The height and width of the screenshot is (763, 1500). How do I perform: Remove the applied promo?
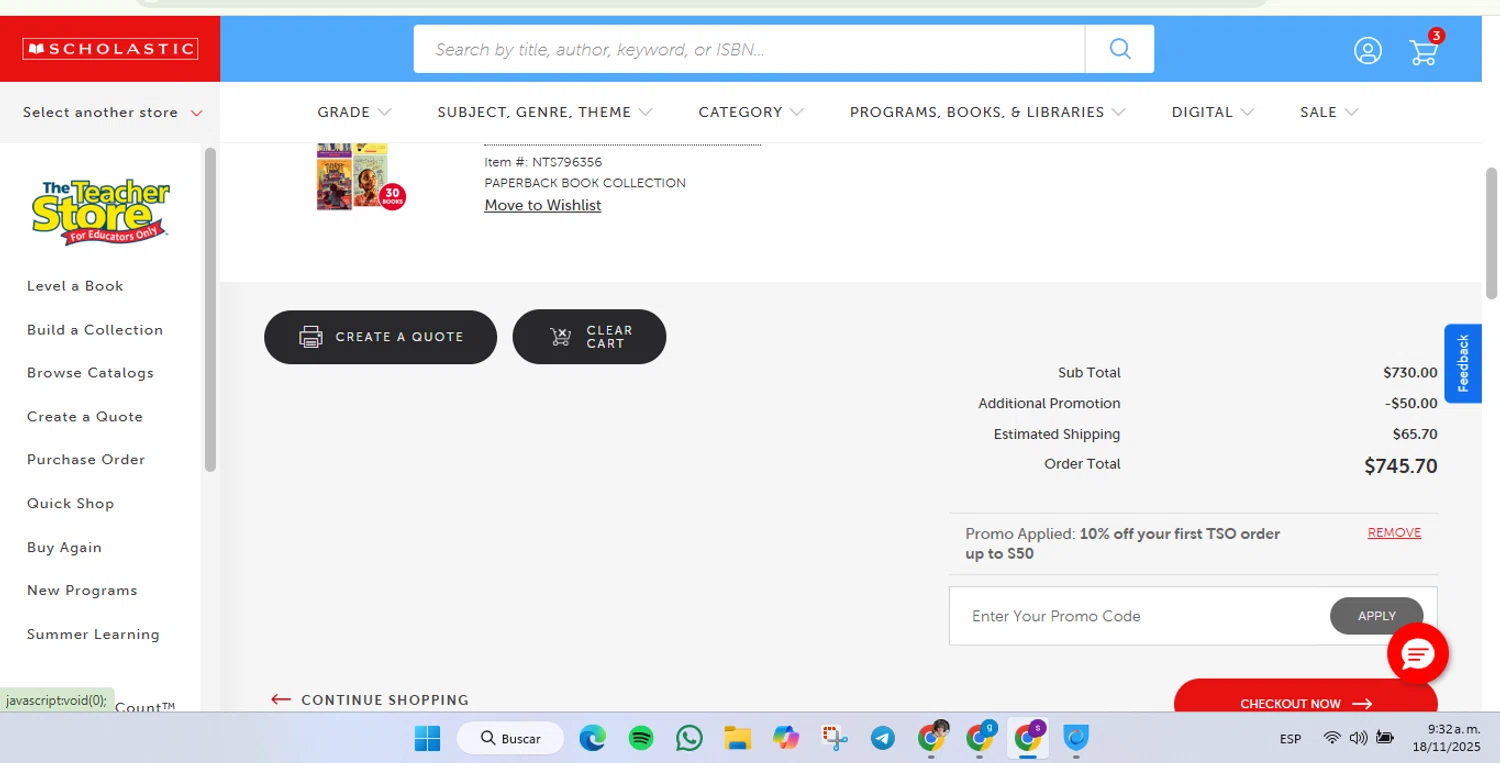(1394, 533)
